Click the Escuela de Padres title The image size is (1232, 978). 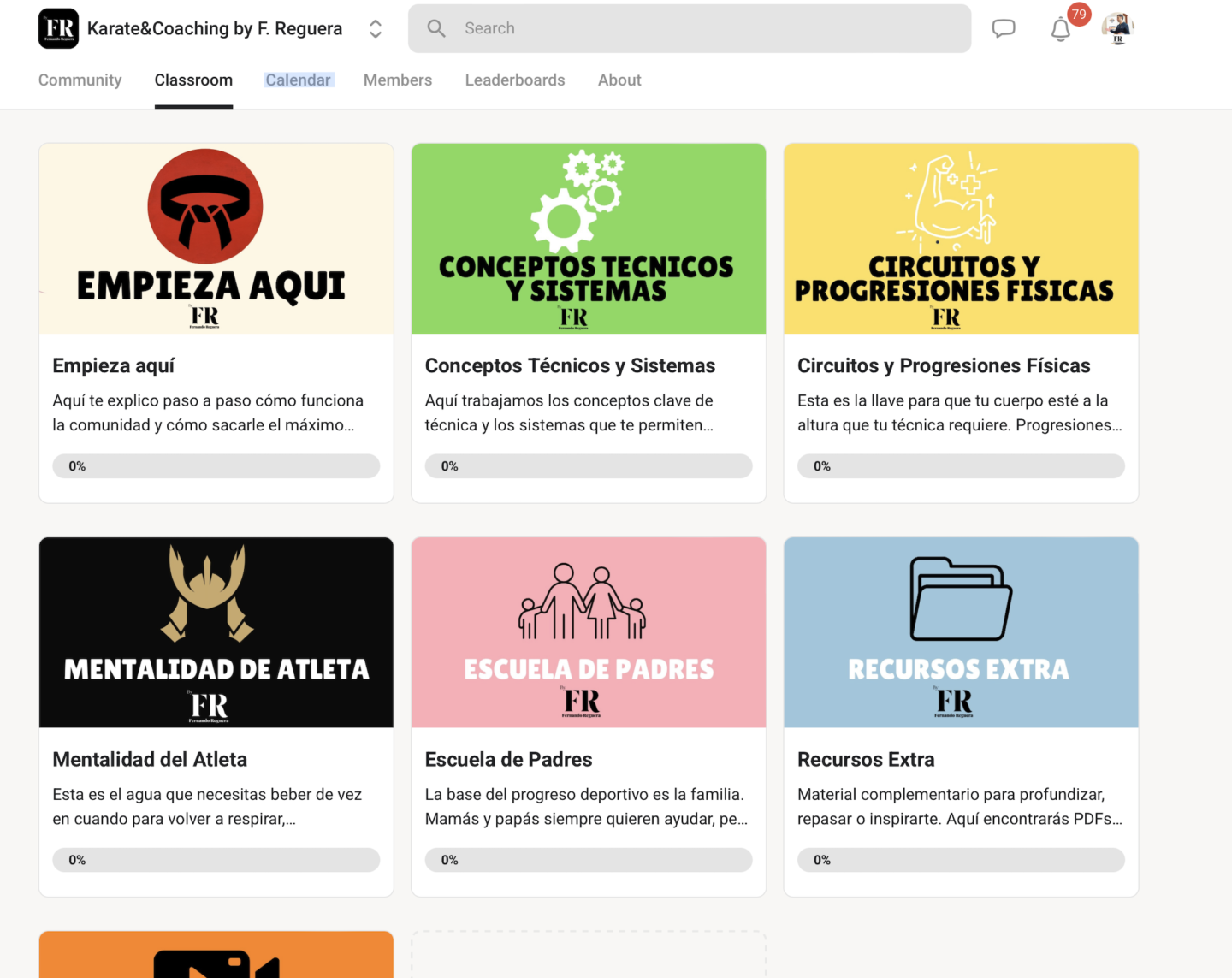(508, 759)
